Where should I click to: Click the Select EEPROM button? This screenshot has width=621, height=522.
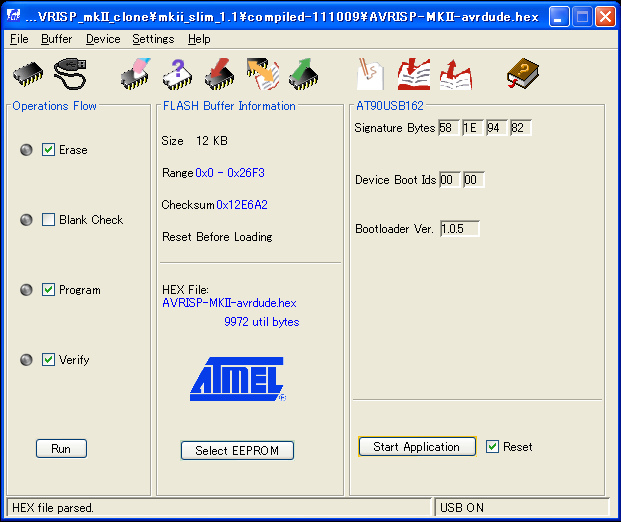pos(237,450)
